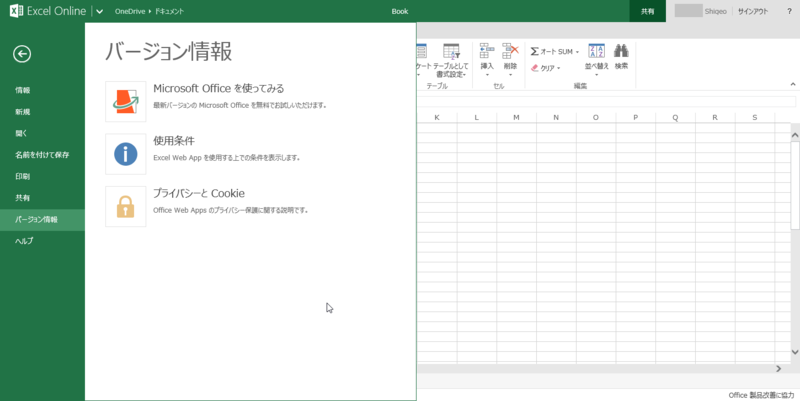
Task: Select column P header
Action: click(635, 117)
